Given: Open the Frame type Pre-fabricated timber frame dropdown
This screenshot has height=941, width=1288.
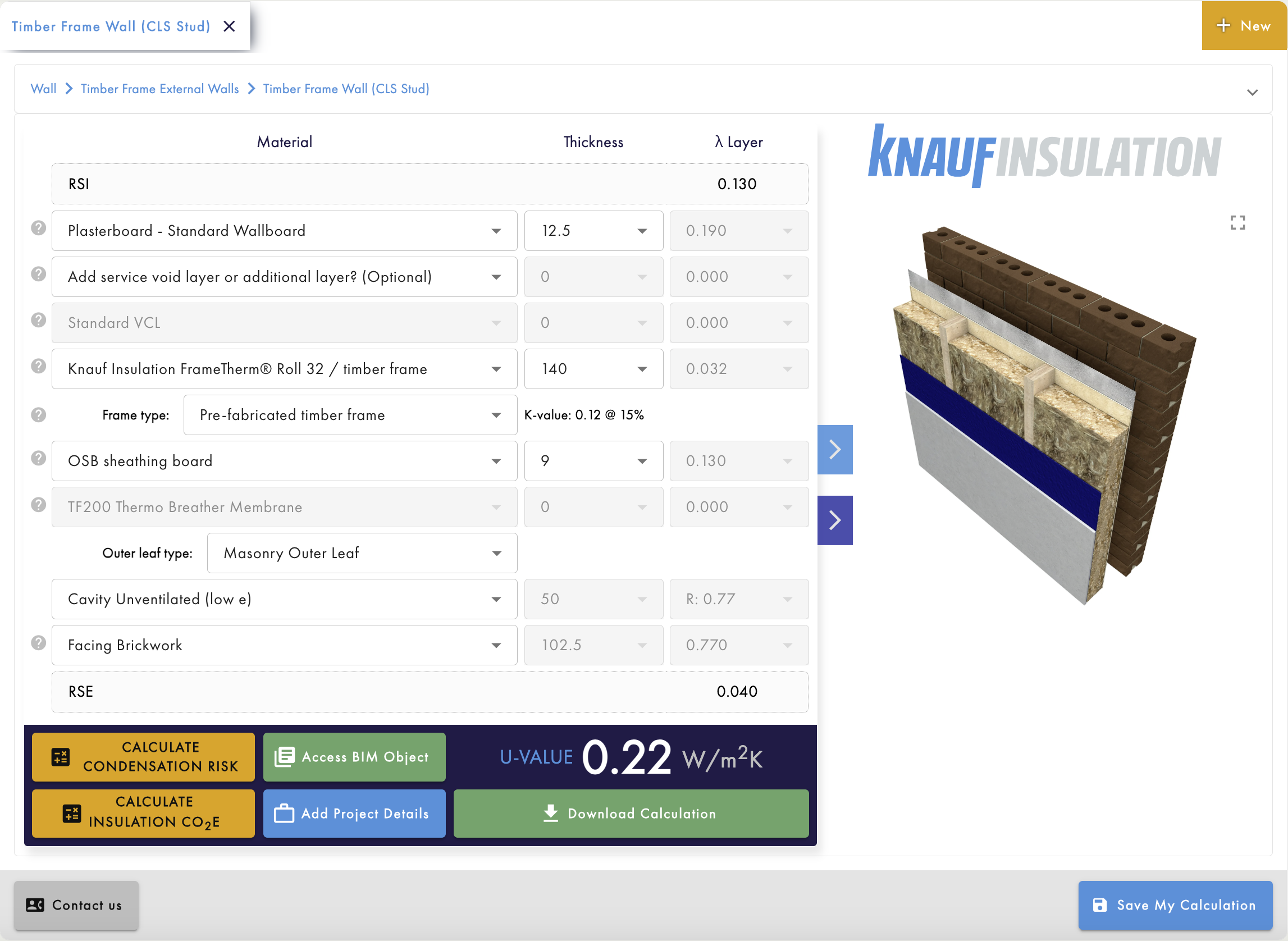Looking at the screenshot, I should coord(350,415).
